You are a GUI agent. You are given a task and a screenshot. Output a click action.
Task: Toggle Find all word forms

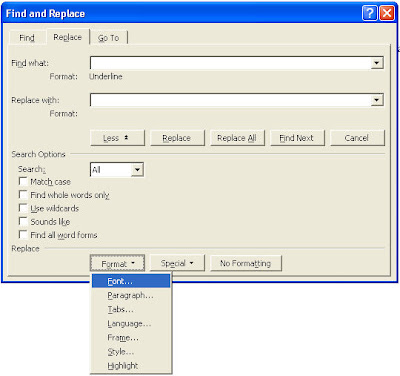(23, 235)
